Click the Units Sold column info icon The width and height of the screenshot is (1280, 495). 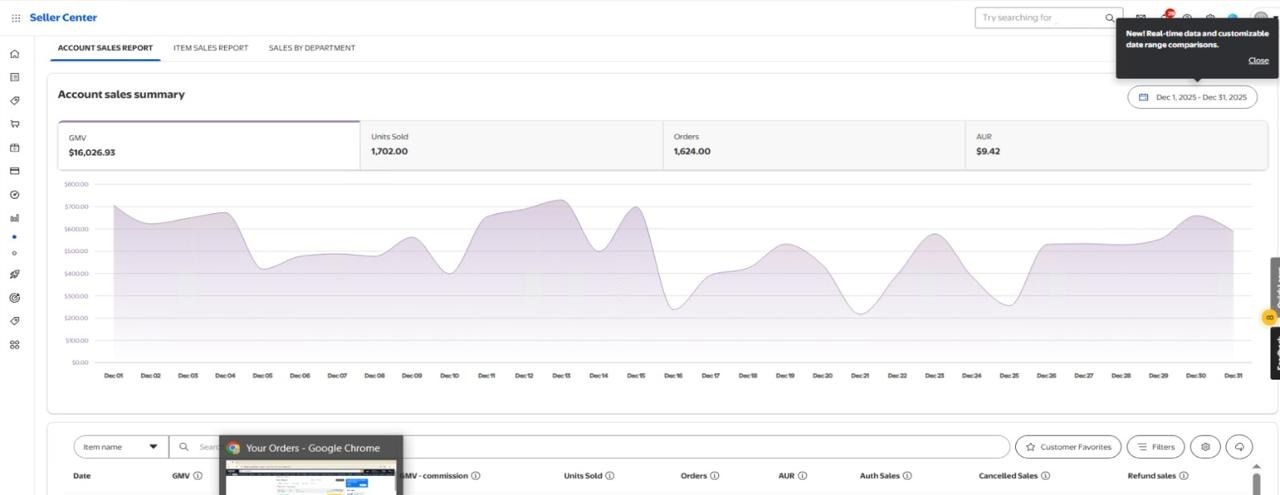(x=610, y=476)
